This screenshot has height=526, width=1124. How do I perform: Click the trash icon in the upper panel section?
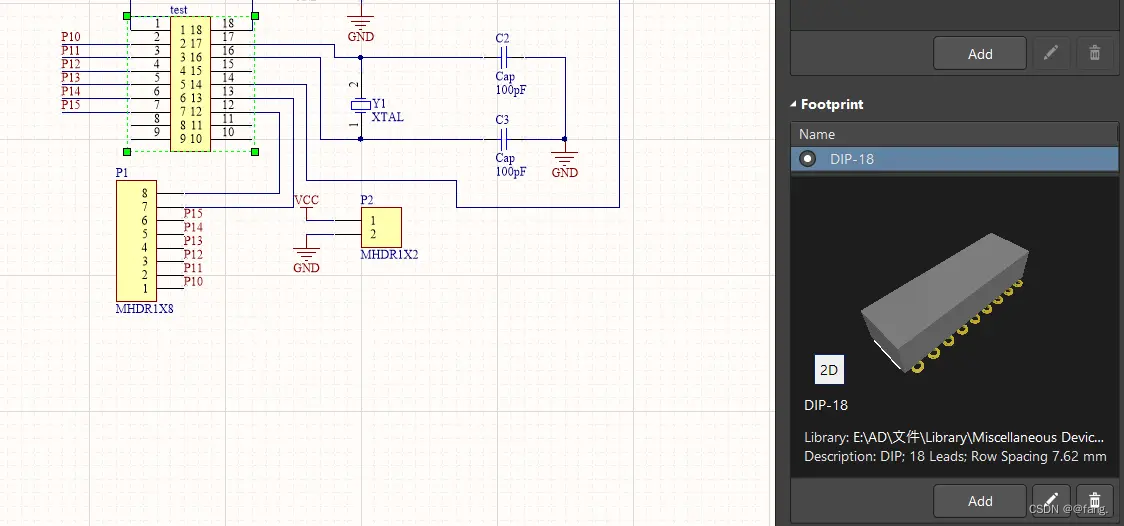[1094, 53]
